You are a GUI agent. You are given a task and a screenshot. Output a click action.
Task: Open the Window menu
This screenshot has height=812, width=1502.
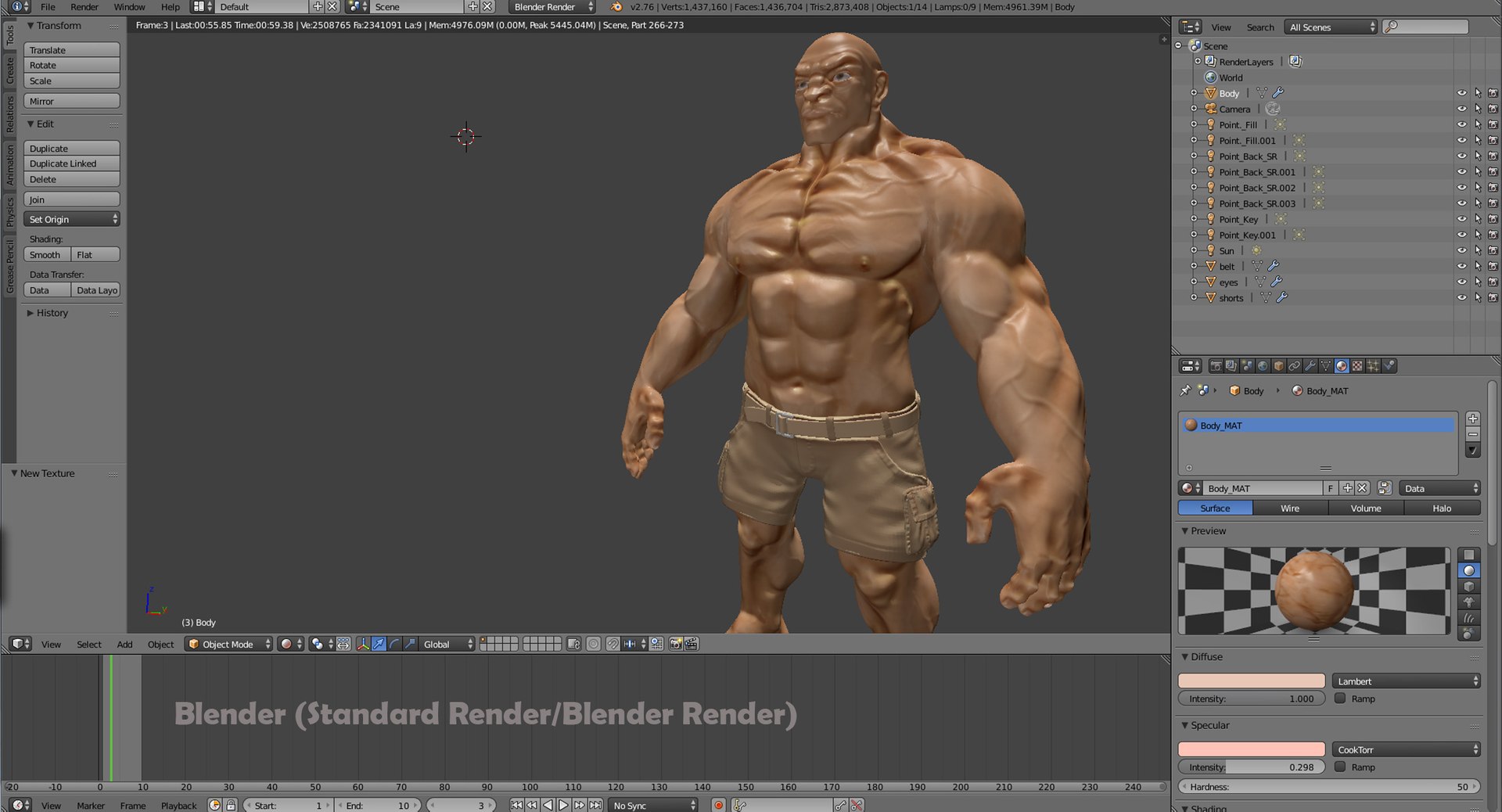click(129, 7)
